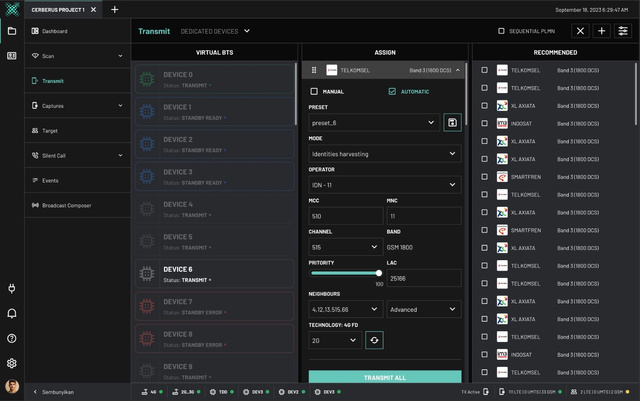This screenshot has height=401, width=640.
Task: Open notifications bell in left sidebar
Action: 12,313
